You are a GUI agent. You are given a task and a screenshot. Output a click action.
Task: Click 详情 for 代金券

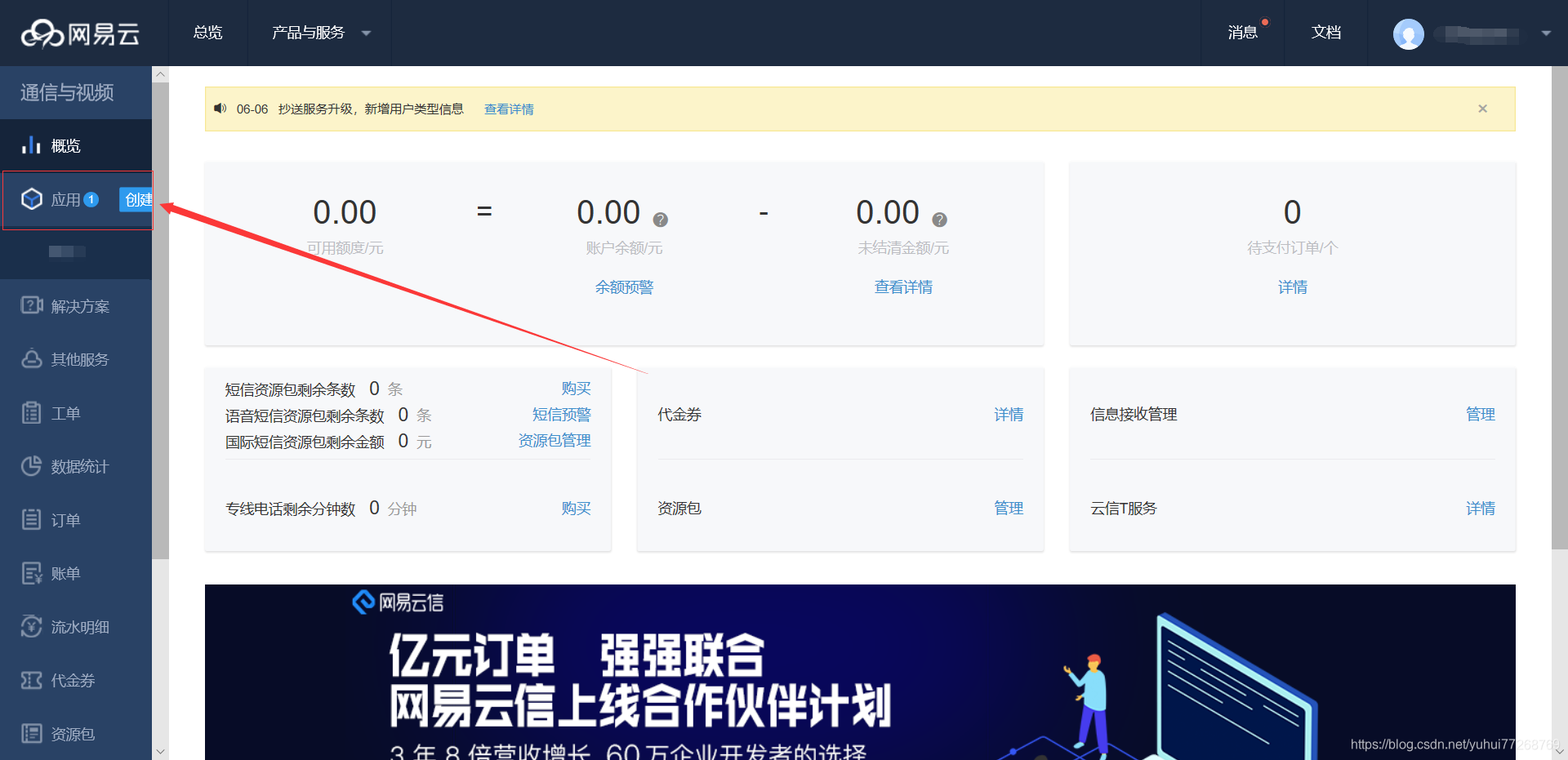pyautogui.click(x=1009, y=415)
